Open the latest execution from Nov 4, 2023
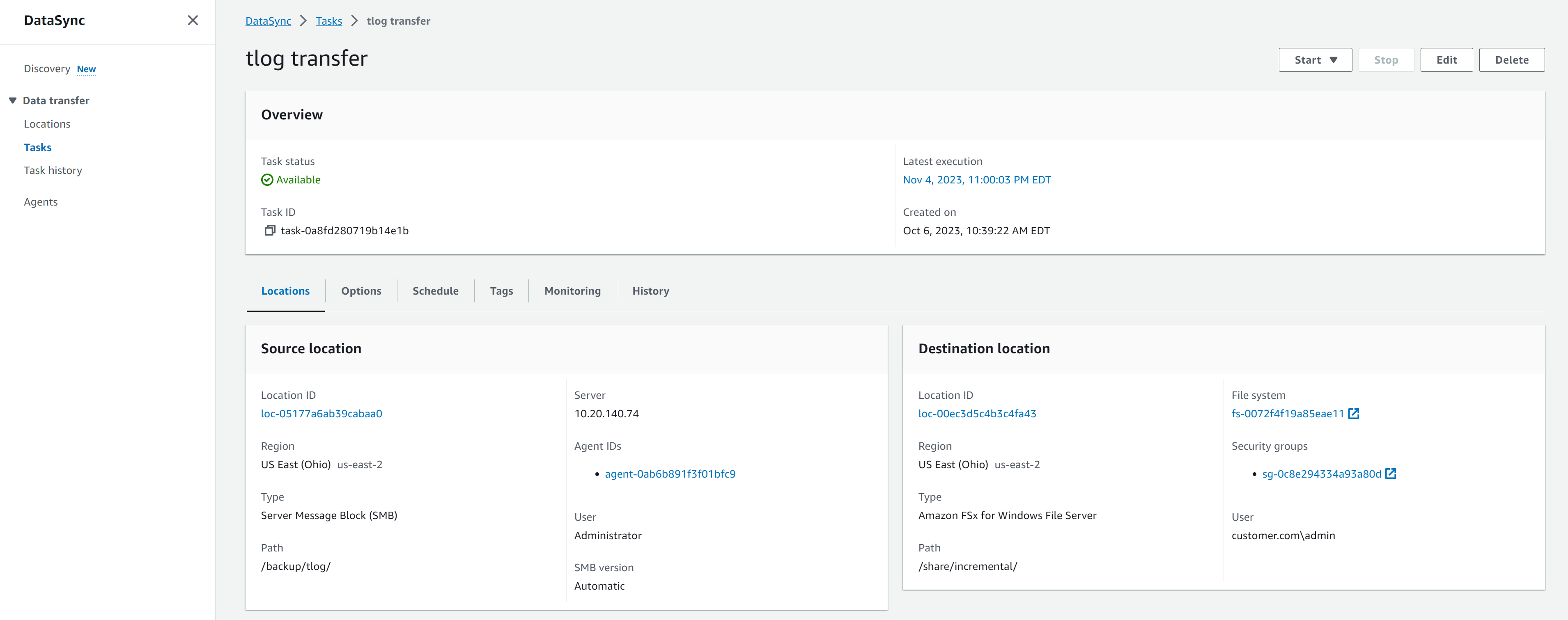This screenshot has width=1568, height=620. pos(977,179)
